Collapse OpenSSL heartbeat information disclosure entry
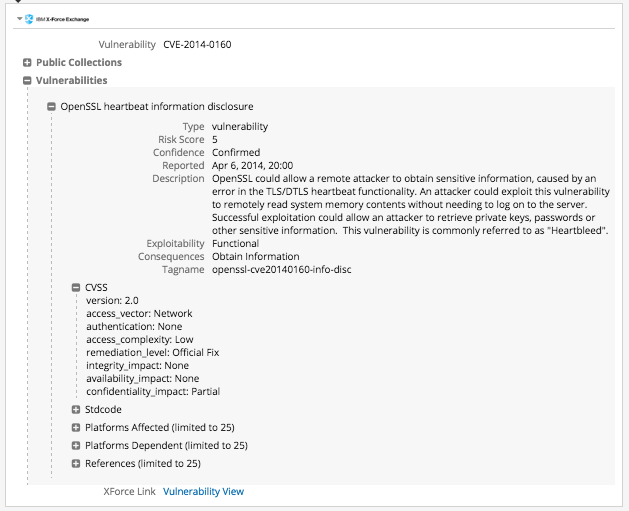 tap(51, 106)
